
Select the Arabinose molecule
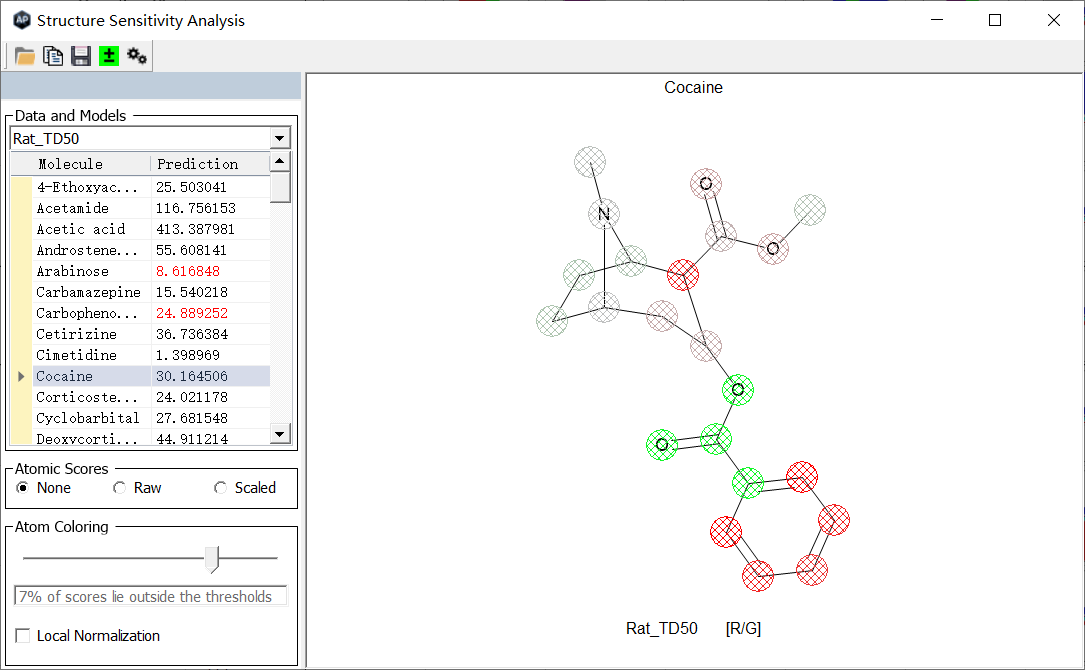pyautogui.click(x=73, y=271)
